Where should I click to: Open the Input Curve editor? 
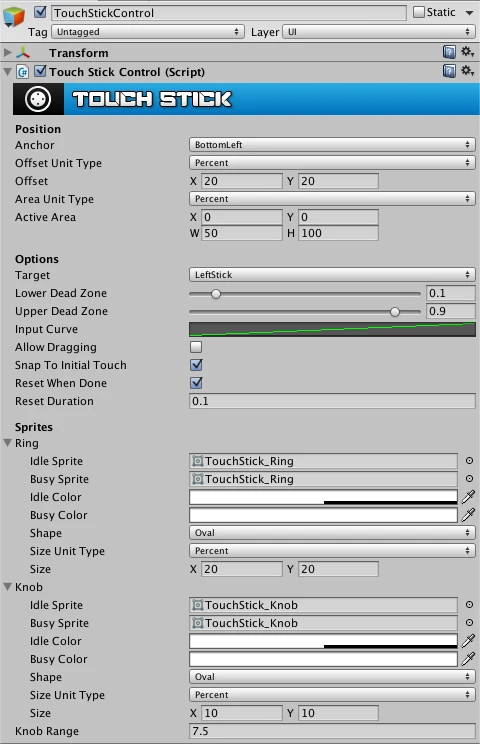[332, 329]
